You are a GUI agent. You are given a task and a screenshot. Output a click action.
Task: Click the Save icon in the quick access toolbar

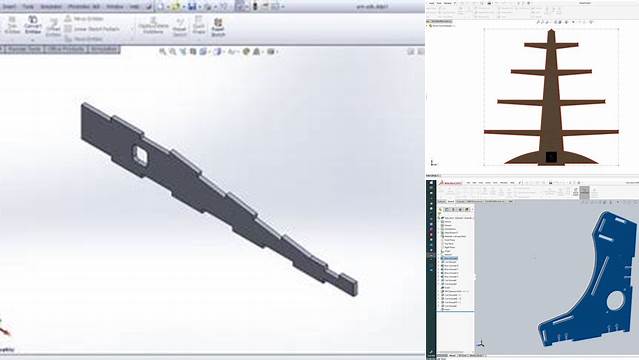[x=192, y=7]
